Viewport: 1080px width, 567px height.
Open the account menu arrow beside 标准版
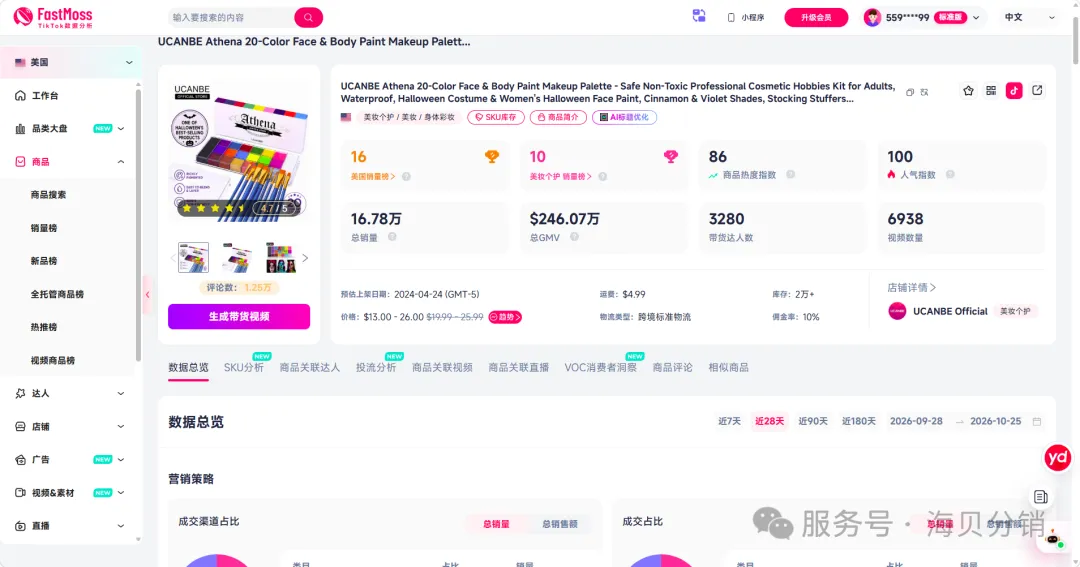point(976,18)
